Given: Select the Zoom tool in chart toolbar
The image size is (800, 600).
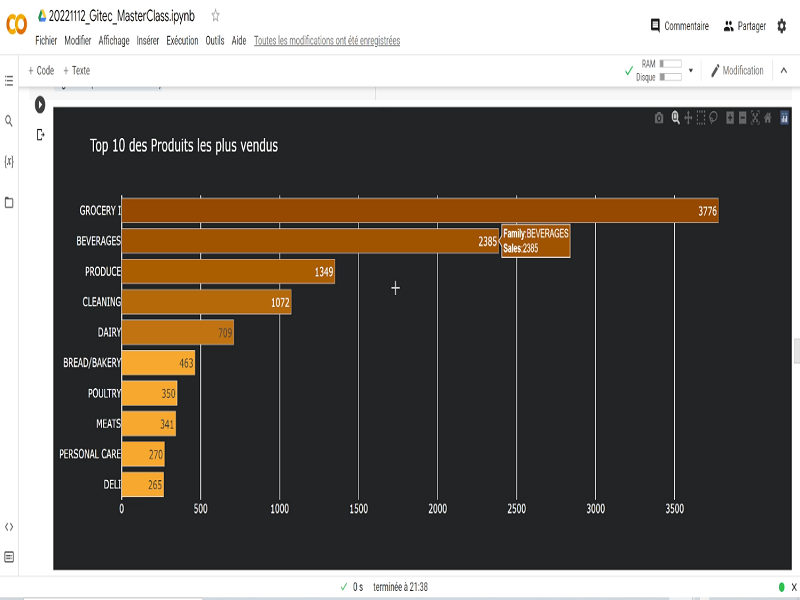Looking at the screenshot, I should point(675,118).
